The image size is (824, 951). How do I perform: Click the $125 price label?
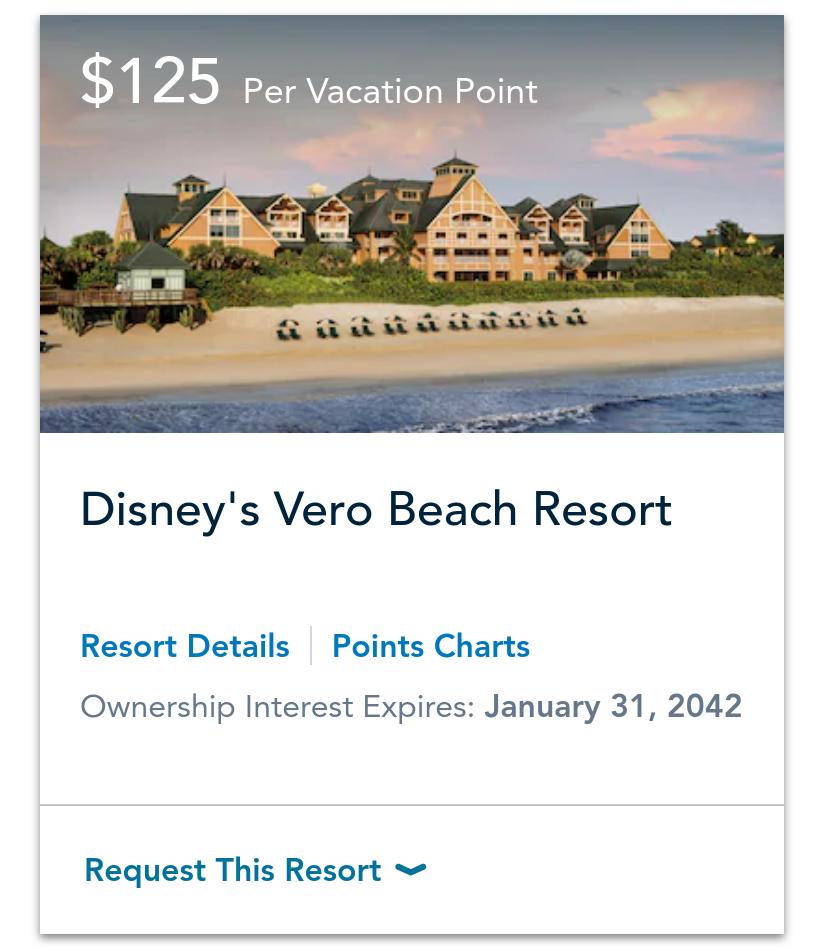(x=150, y=80)
